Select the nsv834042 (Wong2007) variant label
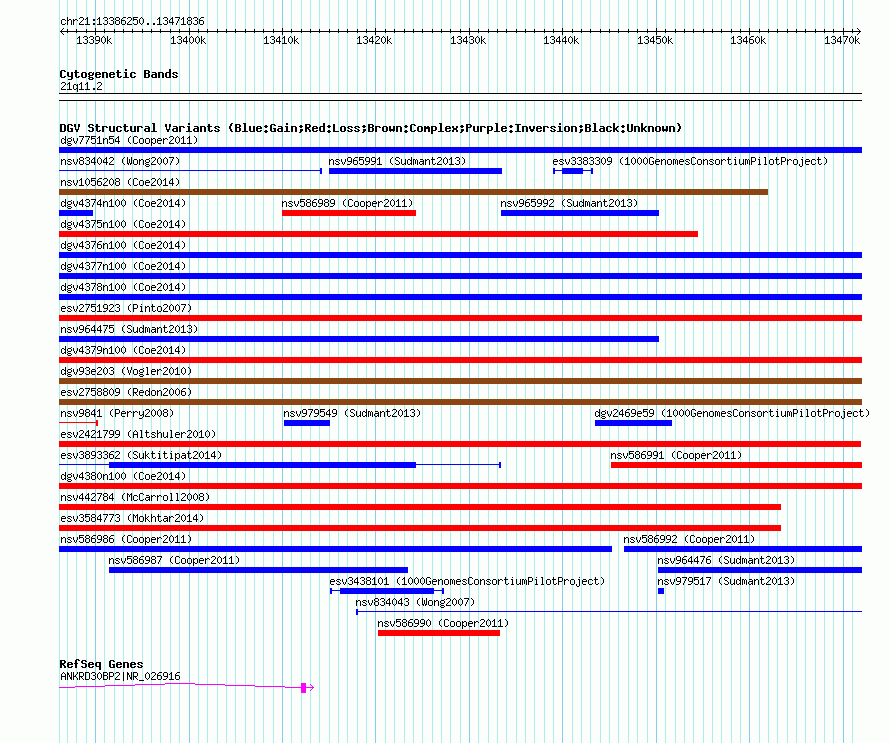This screenshot has height=743, width=890. [x=120, y=161]
